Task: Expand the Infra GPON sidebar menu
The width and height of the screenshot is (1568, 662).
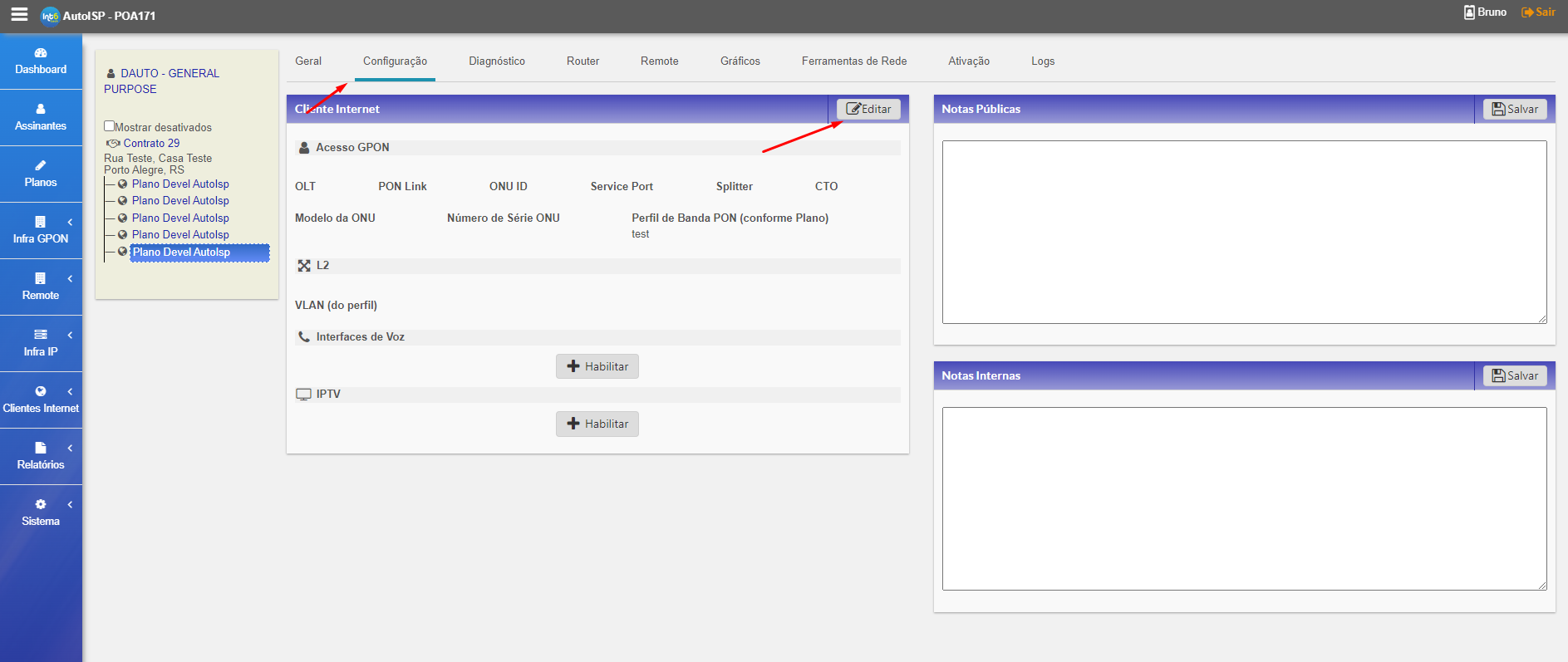Action: (x=41, y=230)
